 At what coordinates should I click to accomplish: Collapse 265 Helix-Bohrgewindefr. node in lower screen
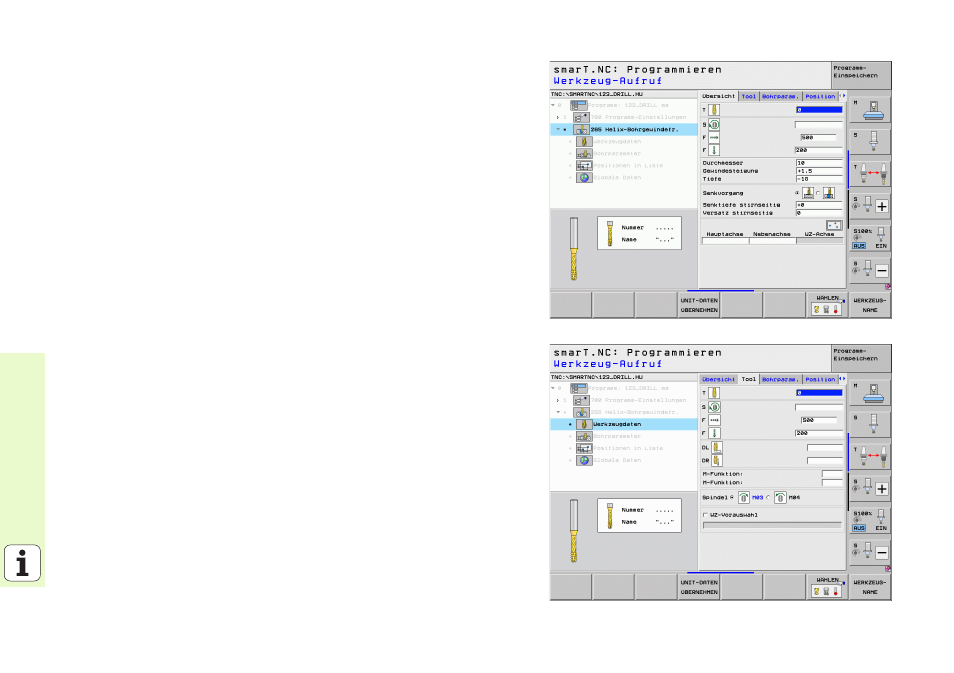click(x=558, y=412)
